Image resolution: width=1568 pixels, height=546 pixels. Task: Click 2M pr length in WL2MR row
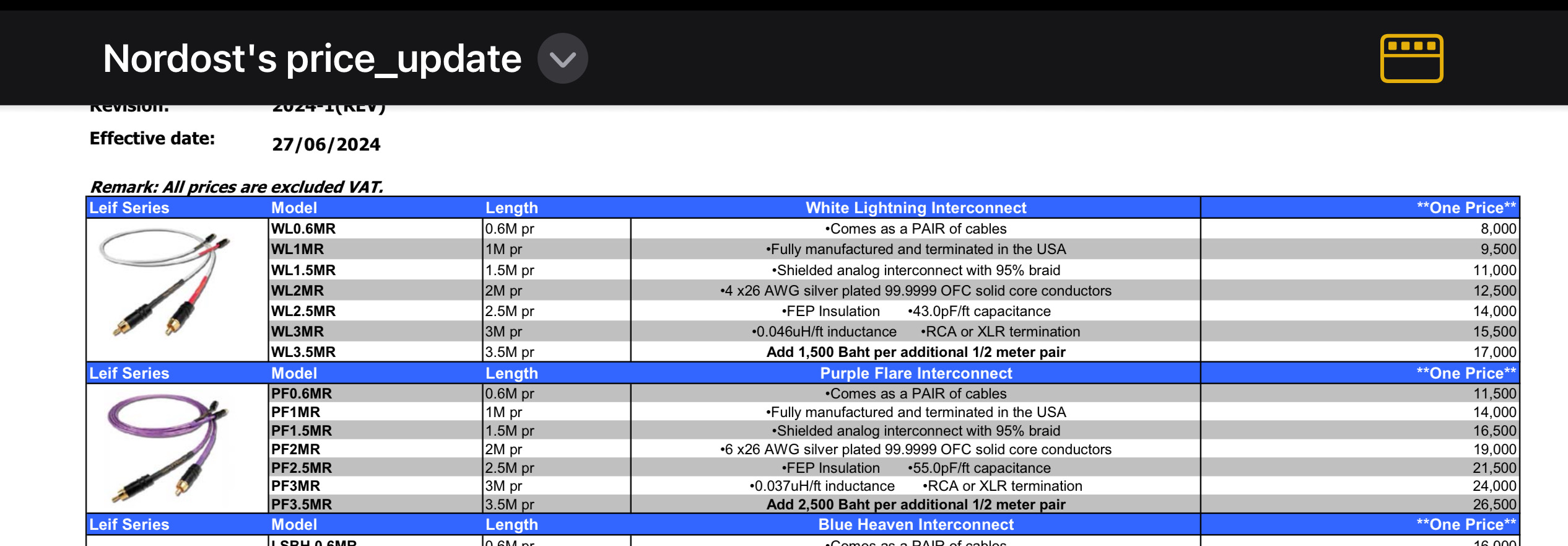click(503, 291)
